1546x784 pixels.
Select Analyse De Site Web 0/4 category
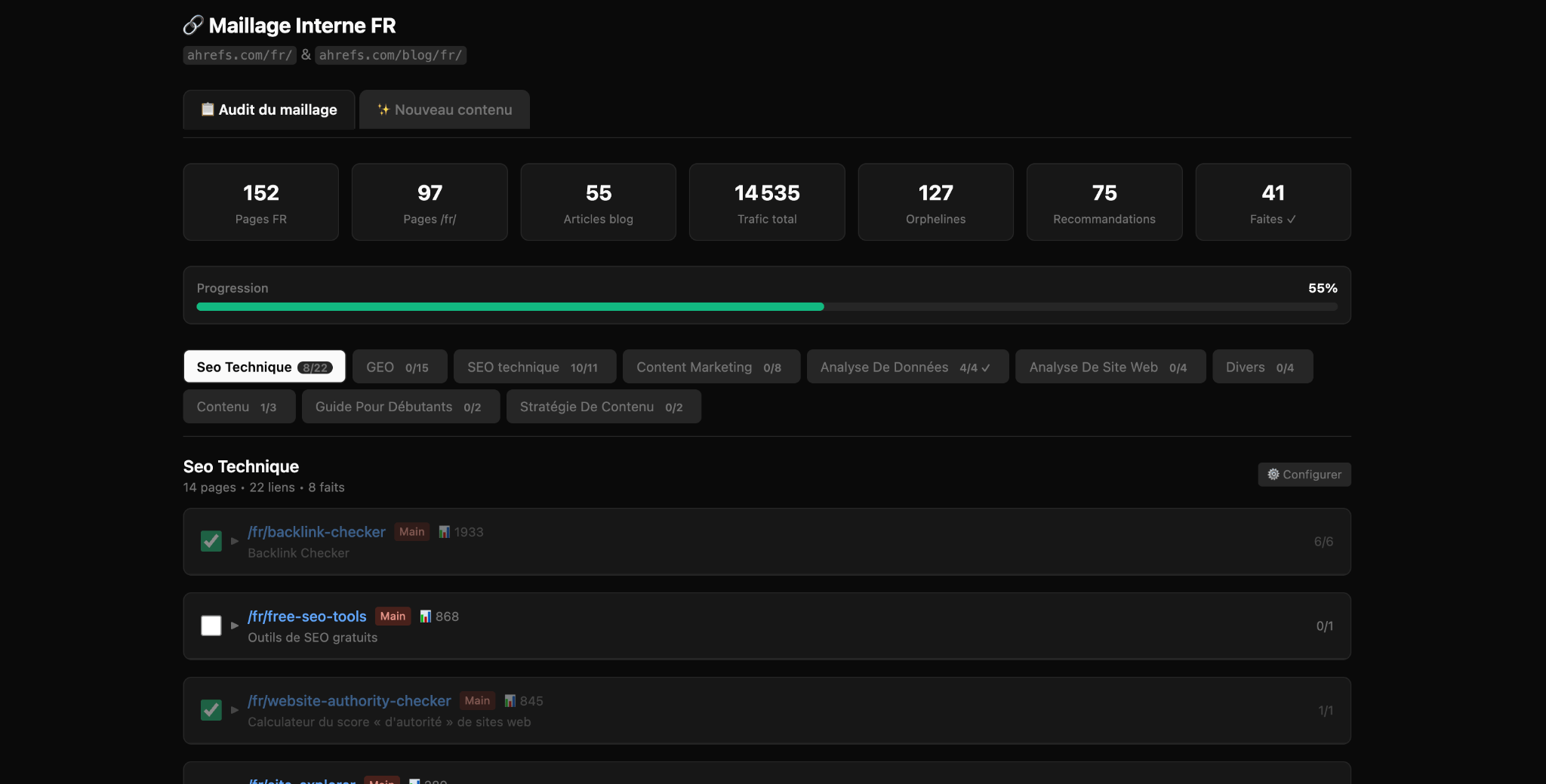click(x=1110, y=367)
